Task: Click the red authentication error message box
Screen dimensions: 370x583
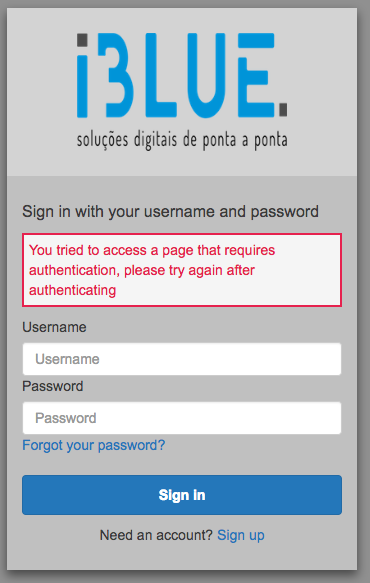Action: coord(182,270)
